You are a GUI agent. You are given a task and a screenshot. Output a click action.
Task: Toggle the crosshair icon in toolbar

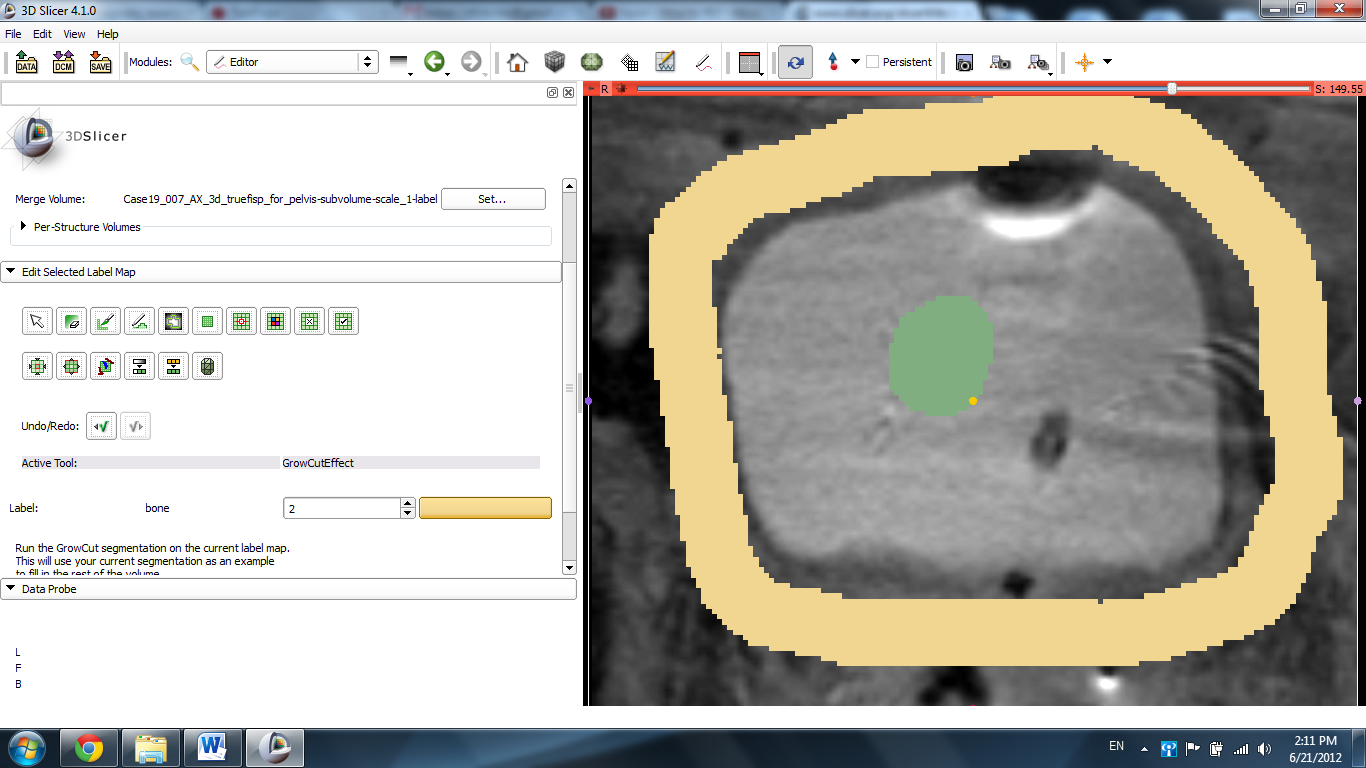pos(1084,62)
